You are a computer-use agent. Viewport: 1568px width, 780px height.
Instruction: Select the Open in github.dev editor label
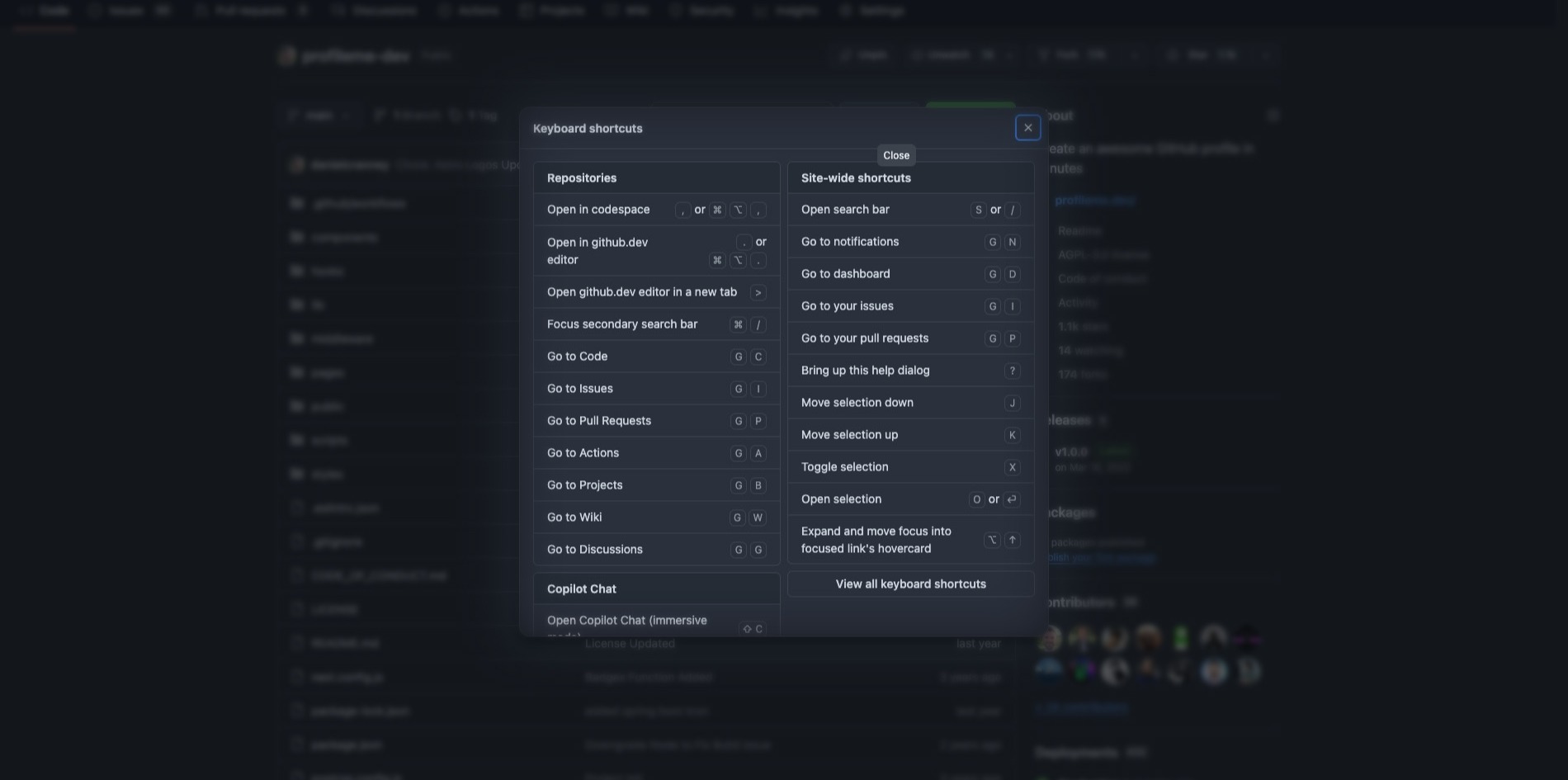coord(597,251)
